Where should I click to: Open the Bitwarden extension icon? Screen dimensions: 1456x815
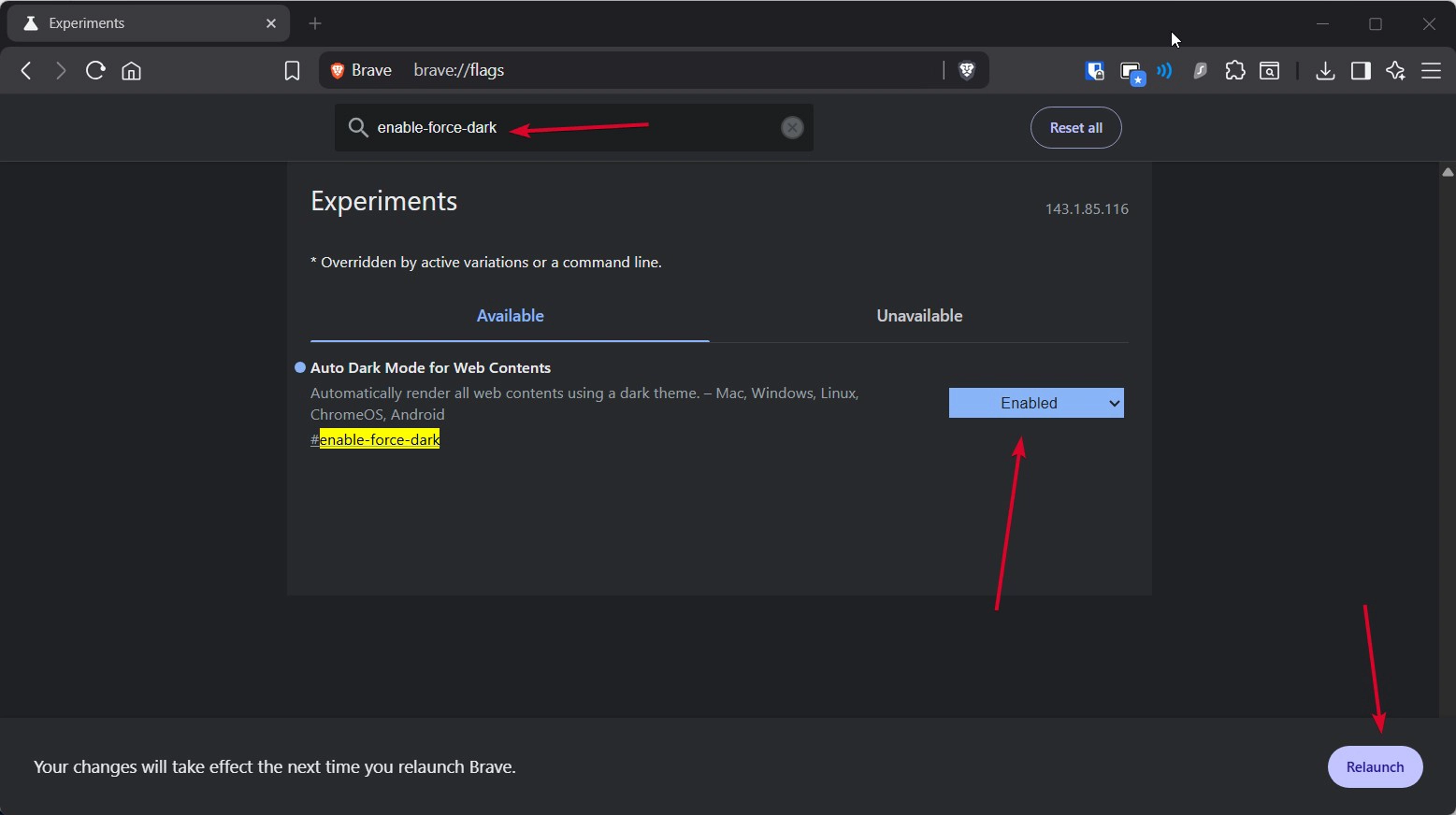point(1094,70)
